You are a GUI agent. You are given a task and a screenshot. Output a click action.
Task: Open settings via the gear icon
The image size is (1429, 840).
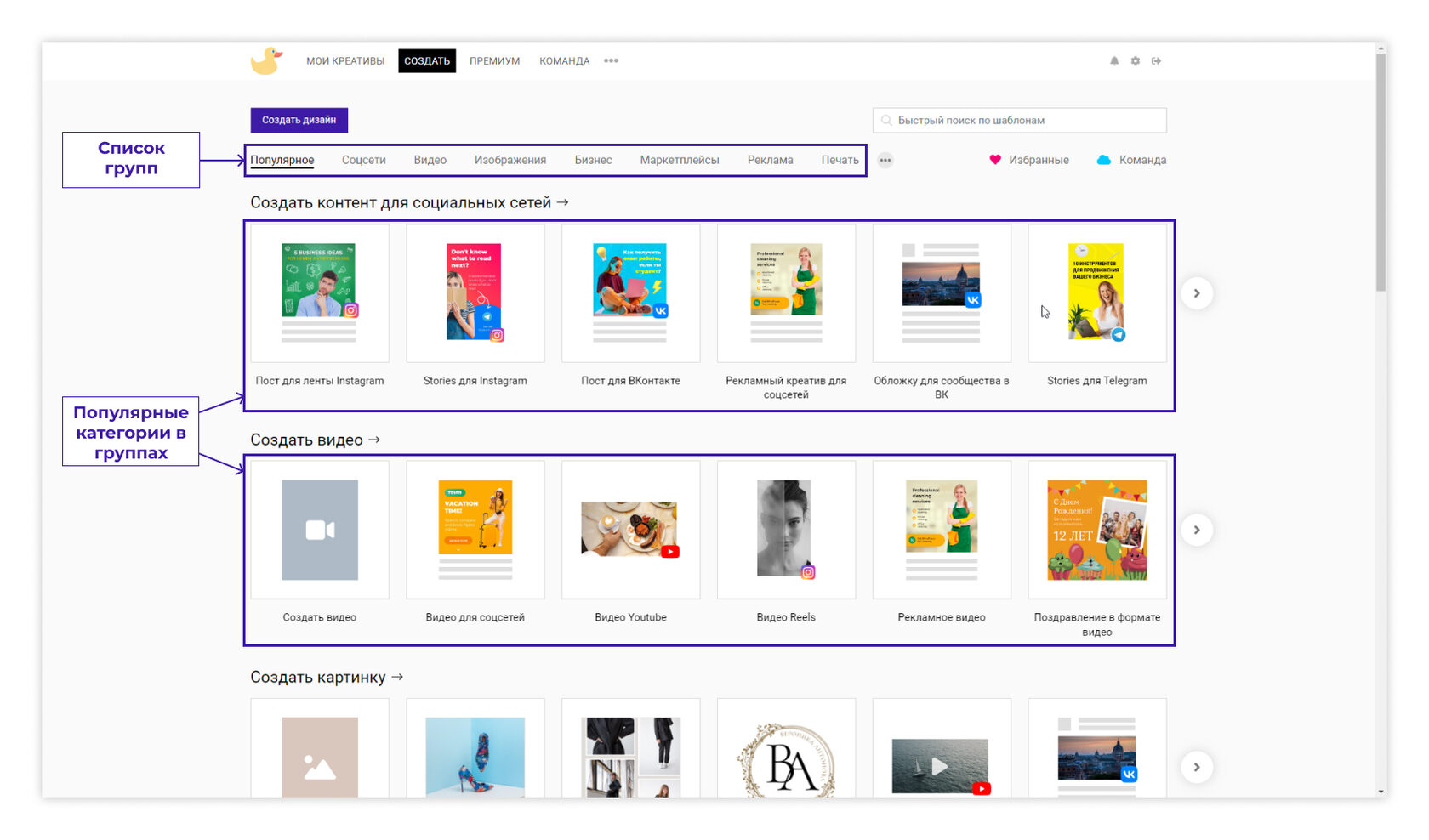pos(1136,61)
